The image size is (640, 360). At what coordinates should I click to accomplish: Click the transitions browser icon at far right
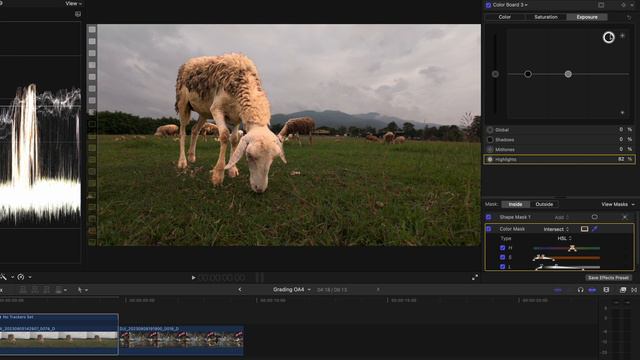pyautogui.click(x=634, y=290)
